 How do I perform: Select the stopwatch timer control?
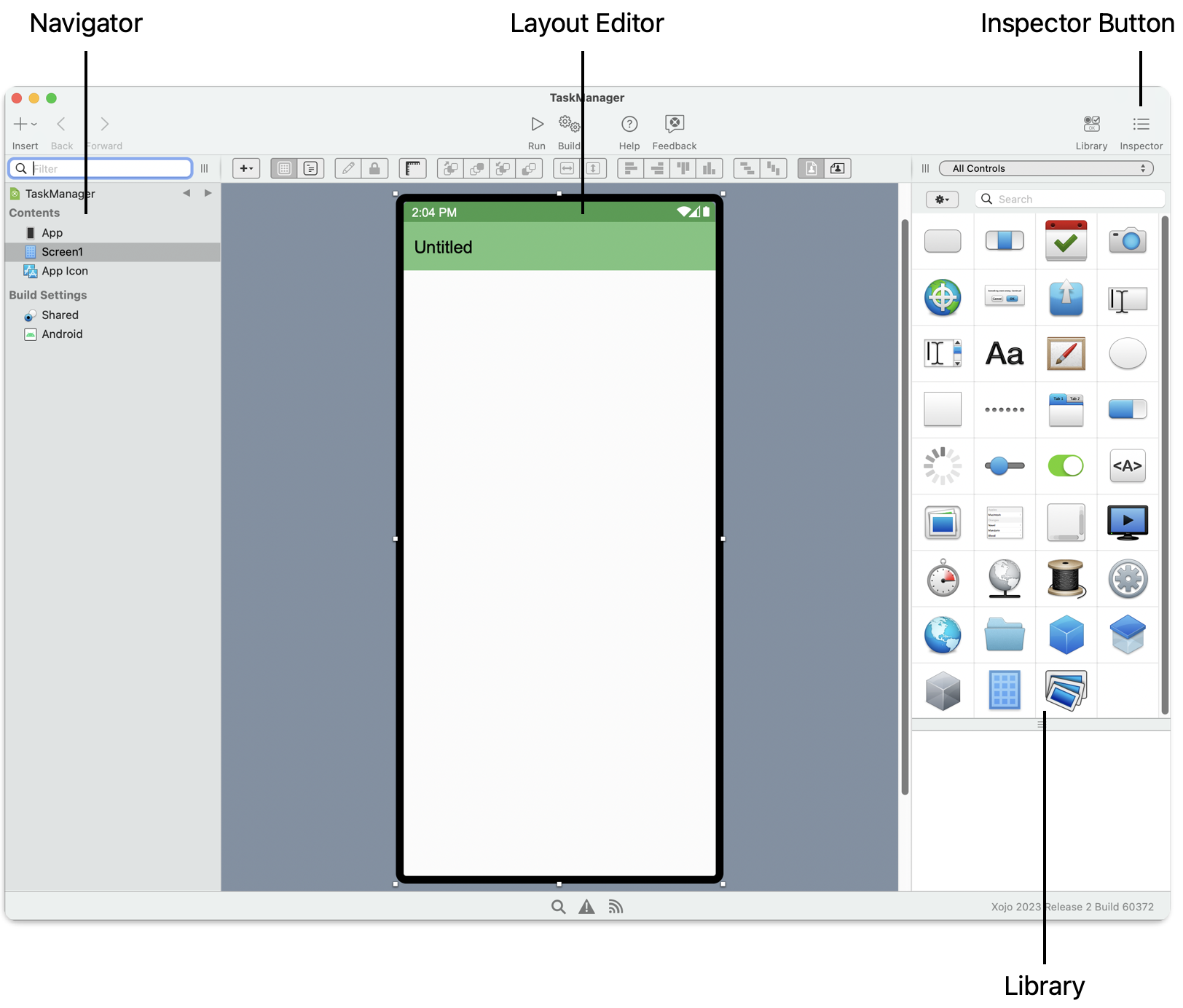(943, 579)
